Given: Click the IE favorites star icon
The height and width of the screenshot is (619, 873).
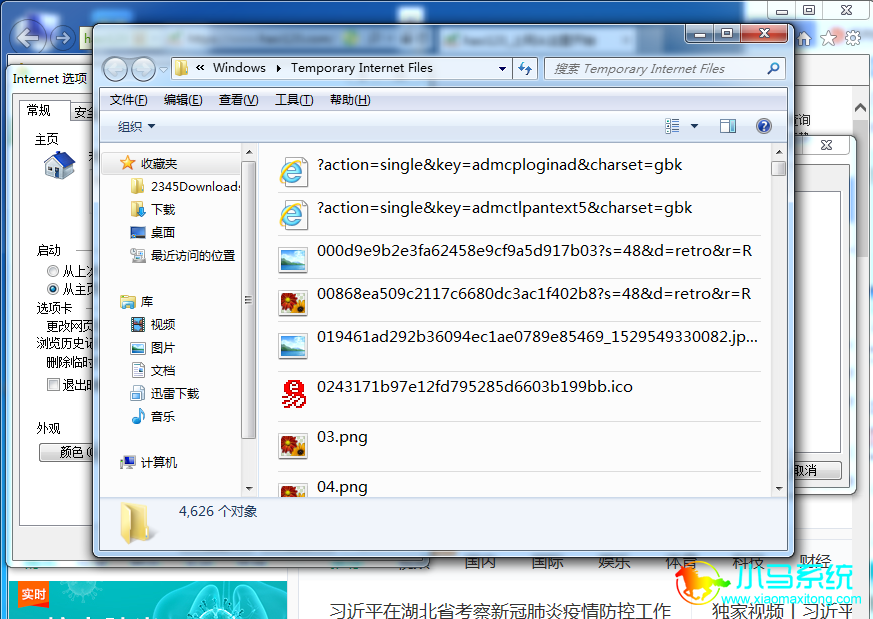Looking at the screenshot, I should pyautogui.click(x=828, y=38).
